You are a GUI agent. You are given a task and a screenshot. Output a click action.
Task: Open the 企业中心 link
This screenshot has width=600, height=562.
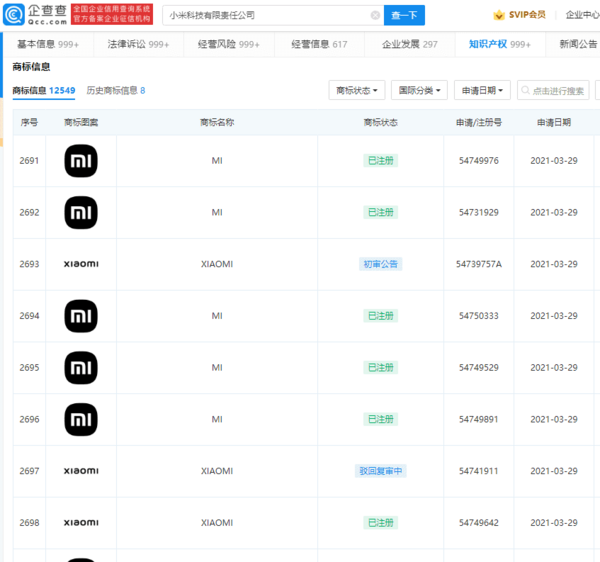click(582, 15)
